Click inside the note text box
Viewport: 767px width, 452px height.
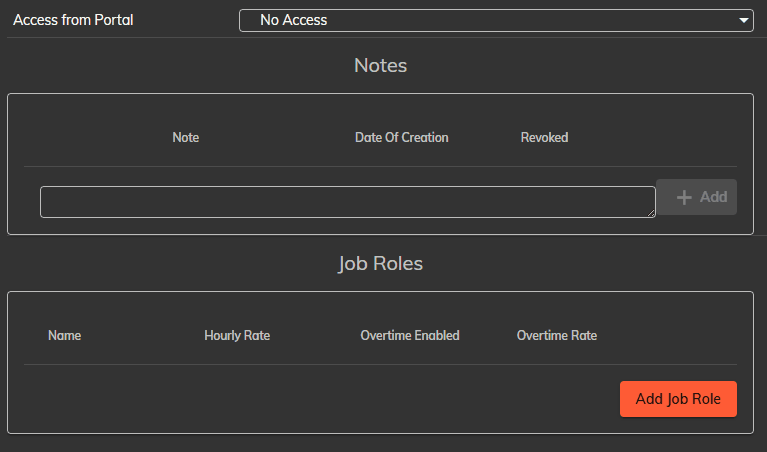click(347, 201)
